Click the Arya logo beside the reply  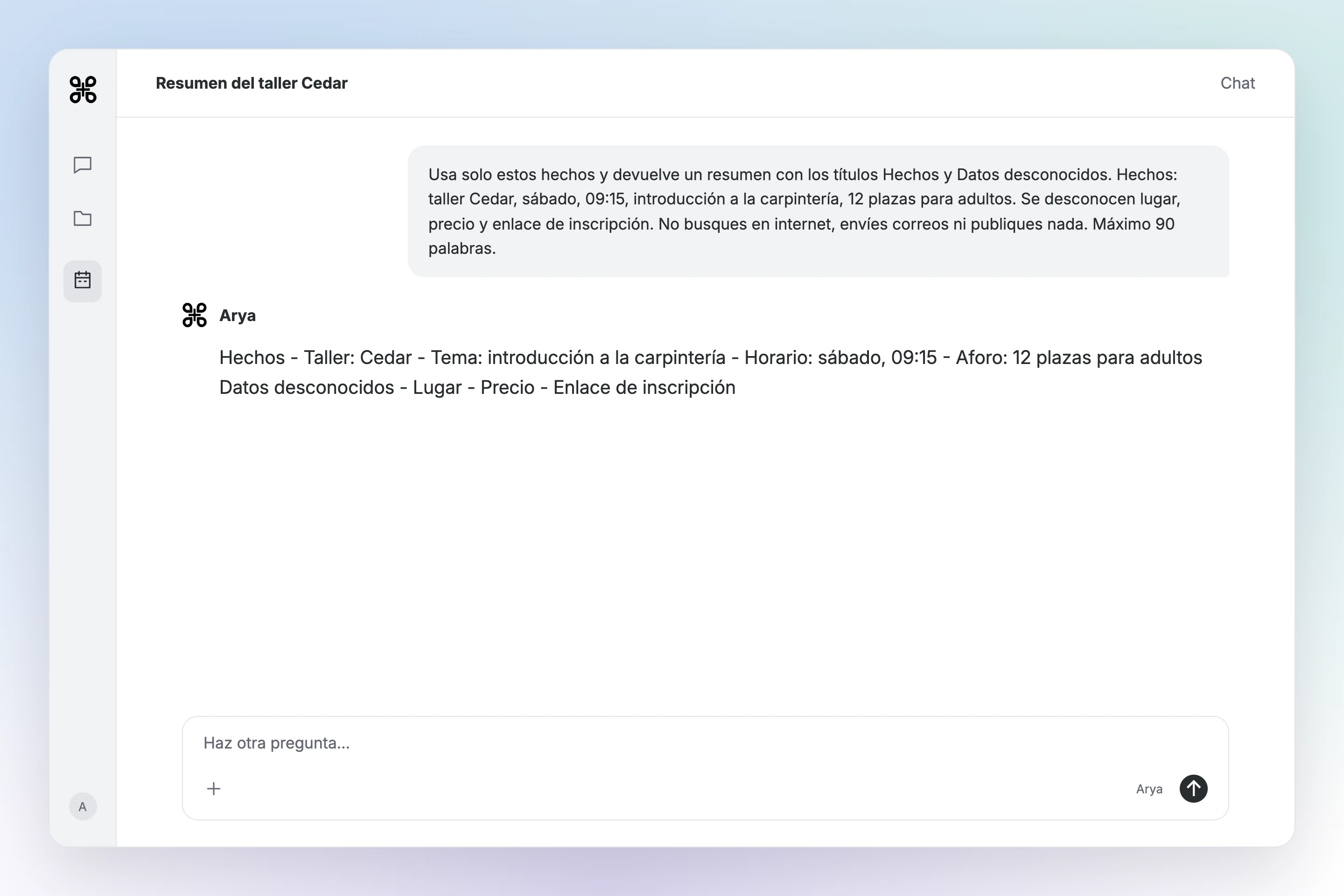[194, 315]
